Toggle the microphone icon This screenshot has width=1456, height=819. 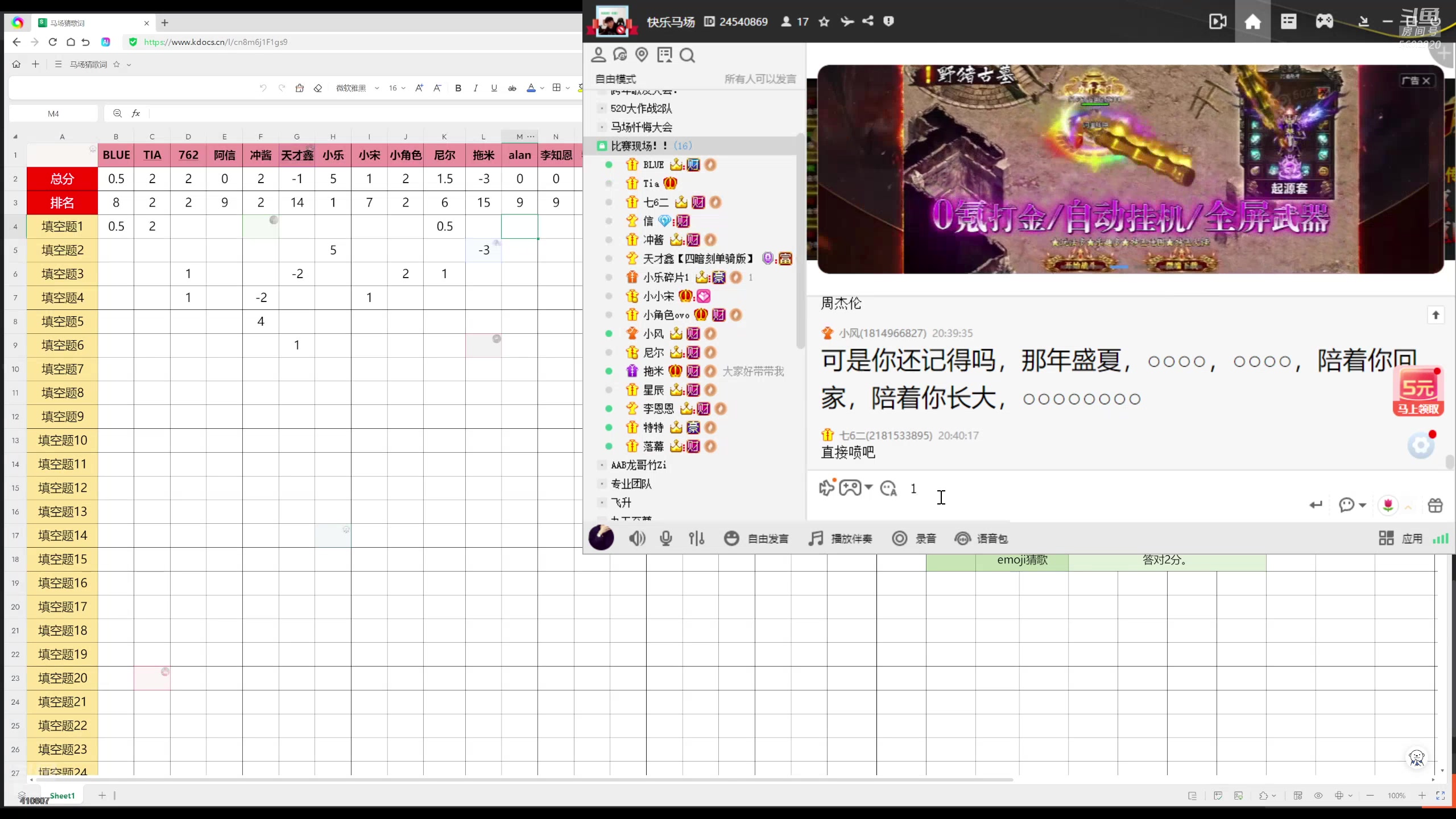(666, 539)
